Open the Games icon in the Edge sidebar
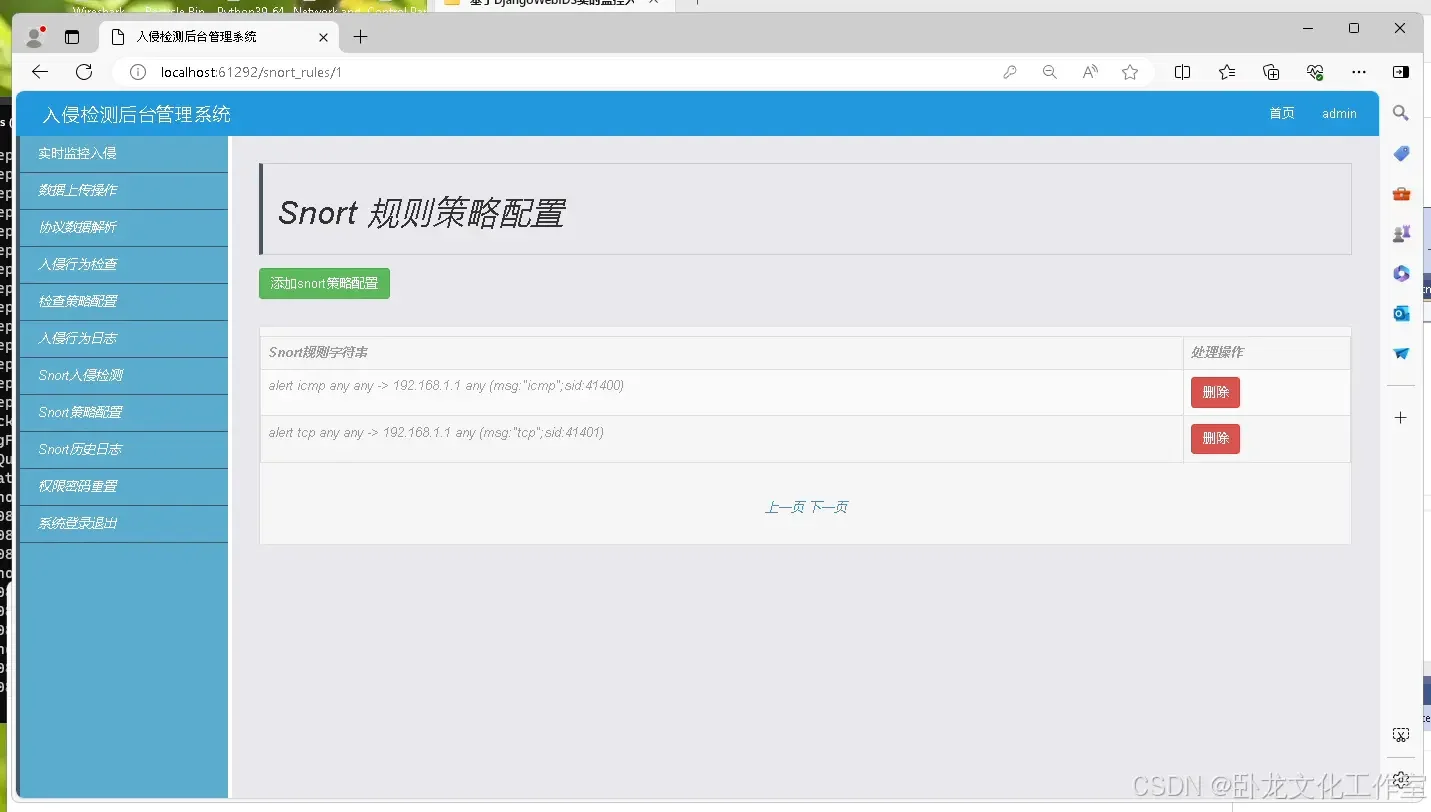Screen dimensions: 1431x812 [1400, 233]
